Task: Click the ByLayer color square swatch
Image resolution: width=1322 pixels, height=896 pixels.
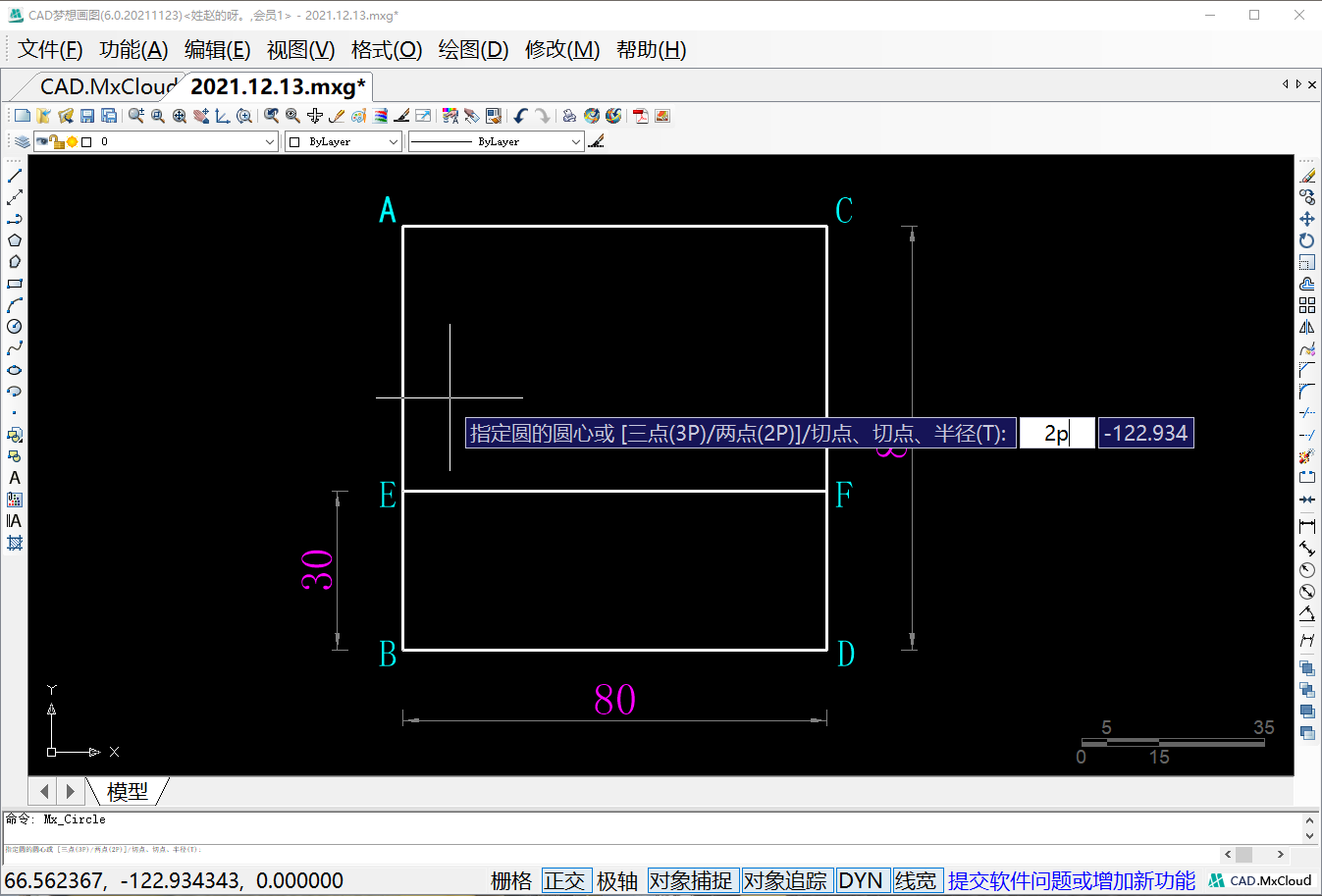Action: [294, 141]
